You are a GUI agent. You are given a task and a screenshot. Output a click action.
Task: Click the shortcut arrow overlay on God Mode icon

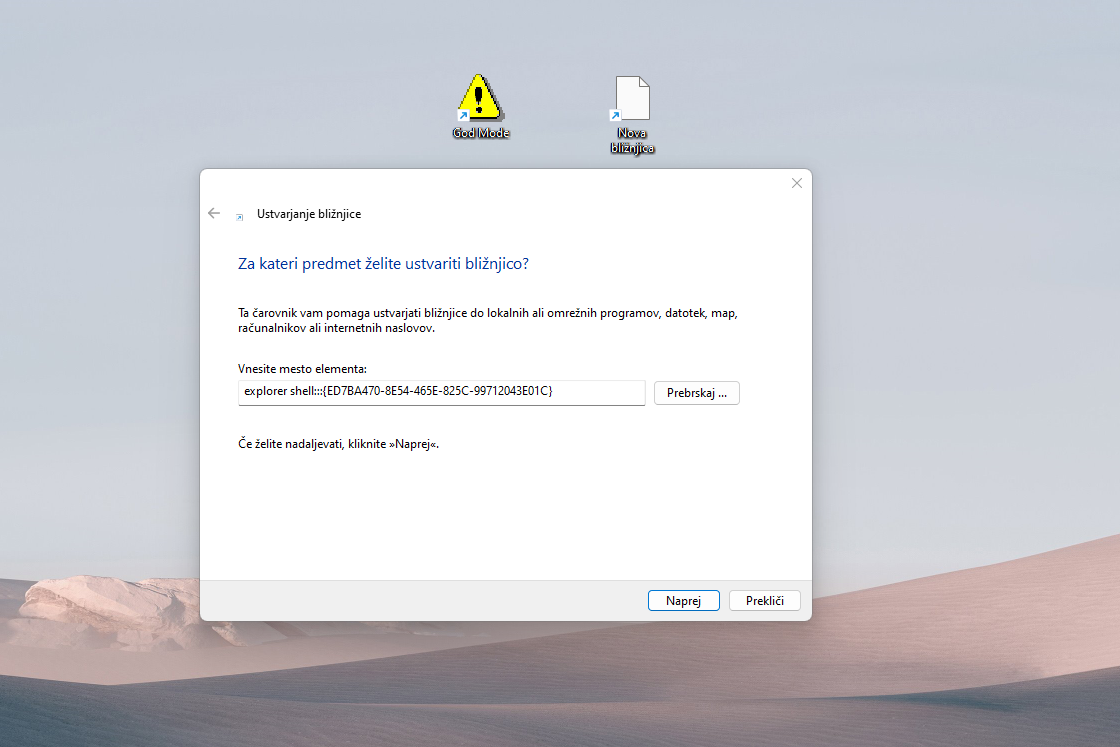(464, 115)
